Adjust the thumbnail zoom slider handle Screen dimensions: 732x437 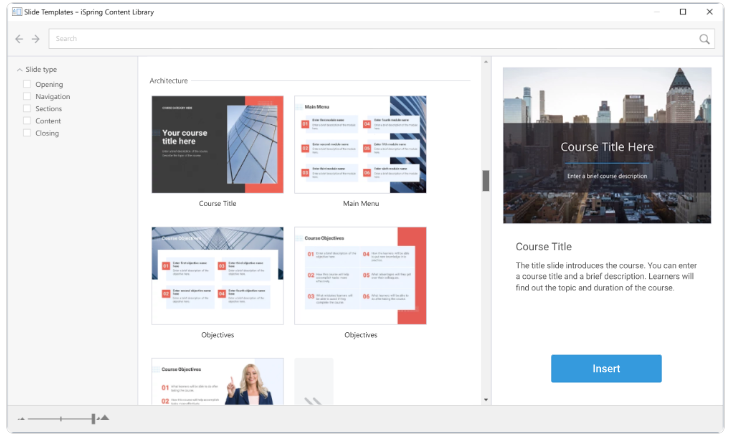click(93, 419)
